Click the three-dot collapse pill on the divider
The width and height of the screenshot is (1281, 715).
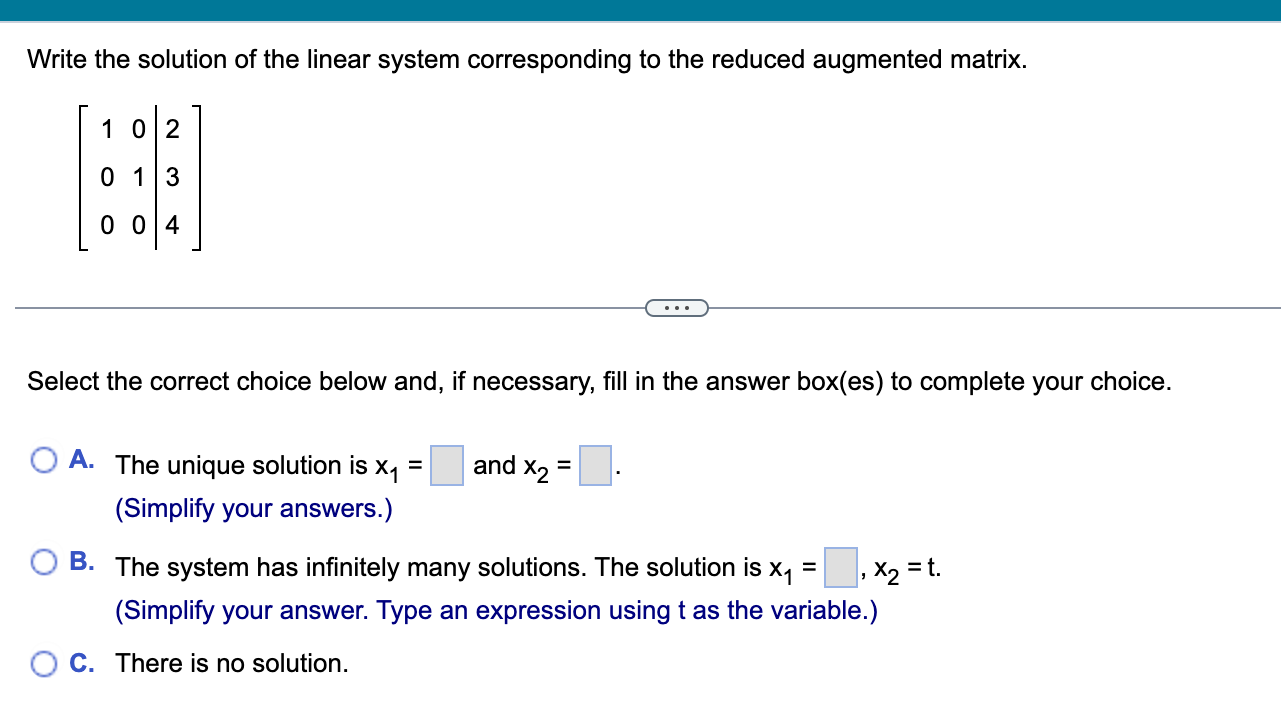click(x=677, y=307)
